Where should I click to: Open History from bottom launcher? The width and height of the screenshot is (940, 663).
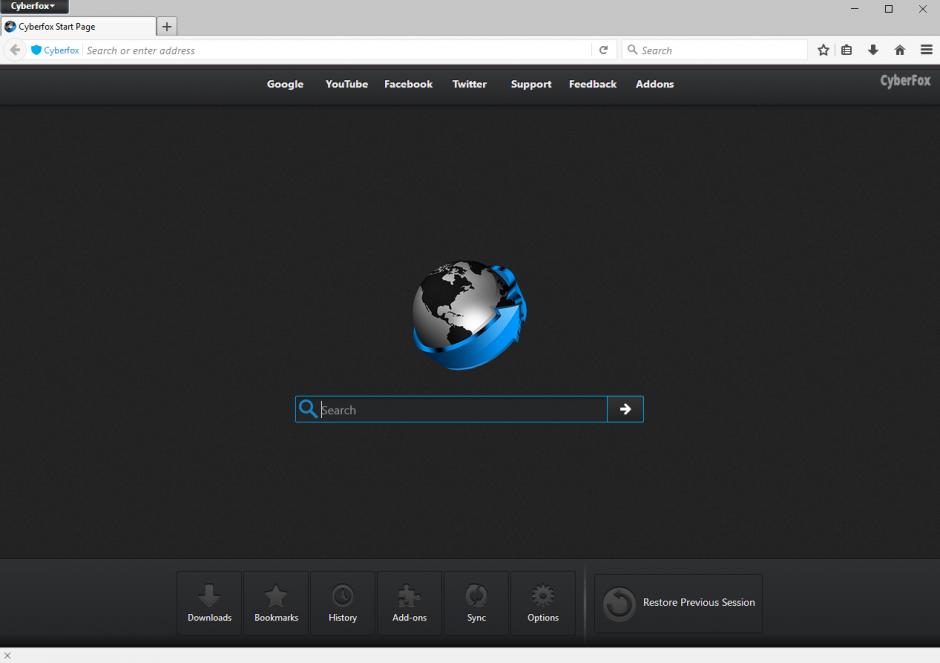(343, 602)
